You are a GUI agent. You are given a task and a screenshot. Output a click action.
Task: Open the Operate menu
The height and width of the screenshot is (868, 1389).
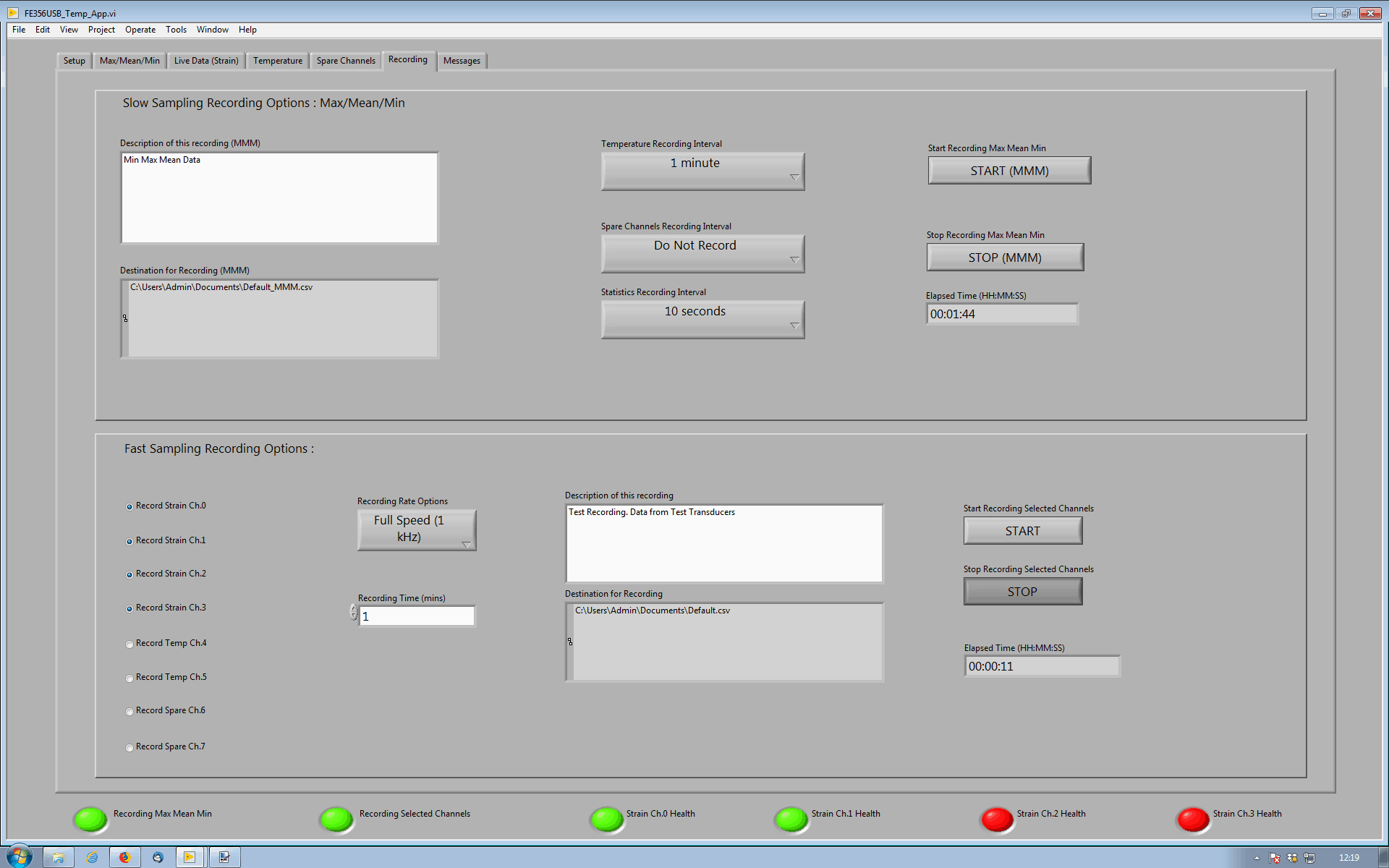point(140,30)
